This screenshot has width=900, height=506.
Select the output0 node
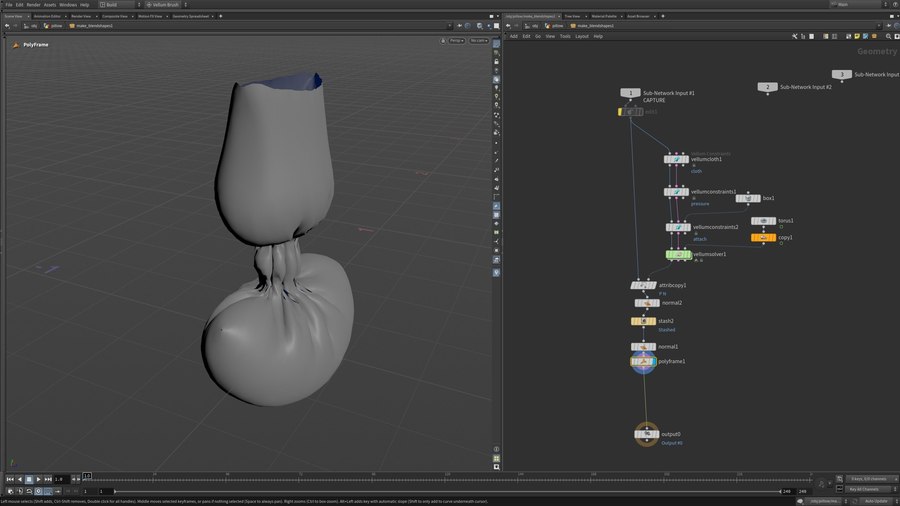tap(645, 434)
